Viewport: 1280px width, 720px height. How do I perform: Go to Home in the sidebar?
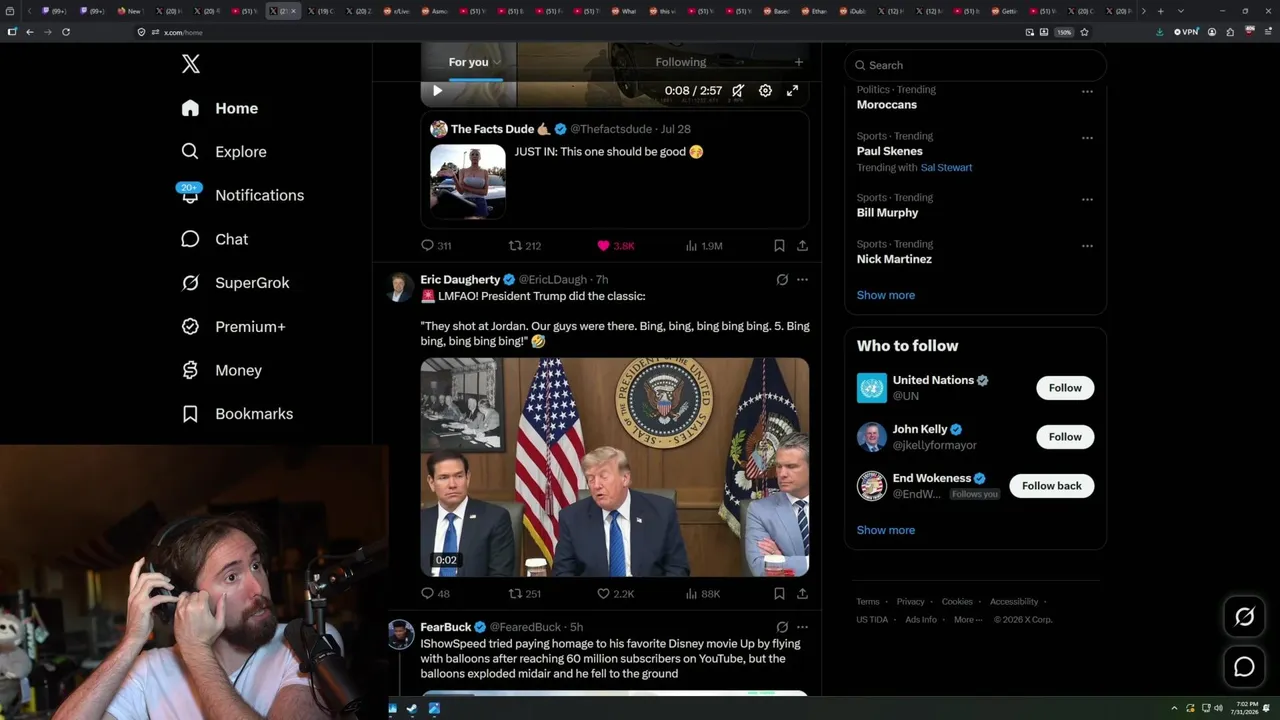click(220, 108)
